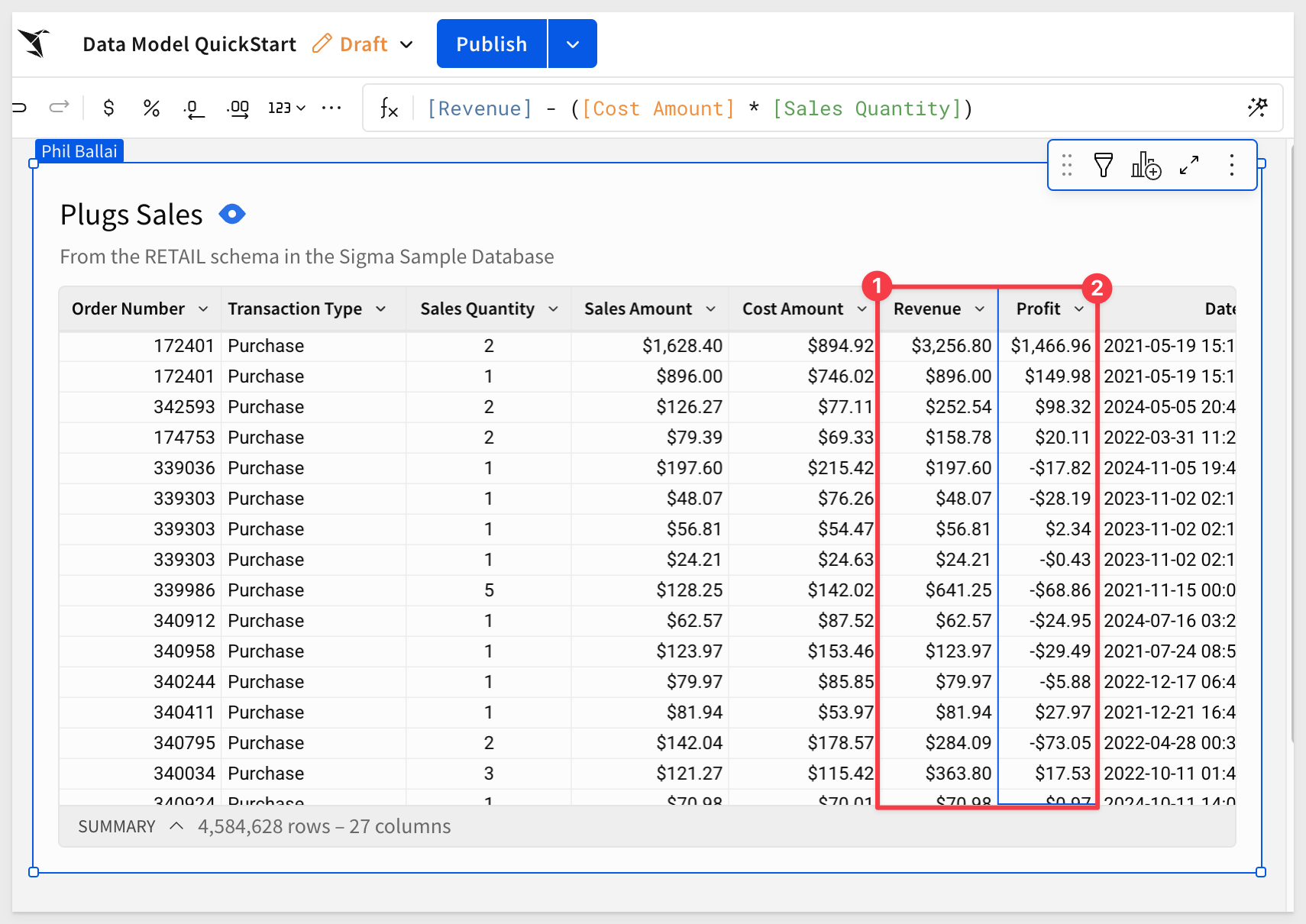Click the fx formula icon
1306x924 pixels.
click(389, 108)
